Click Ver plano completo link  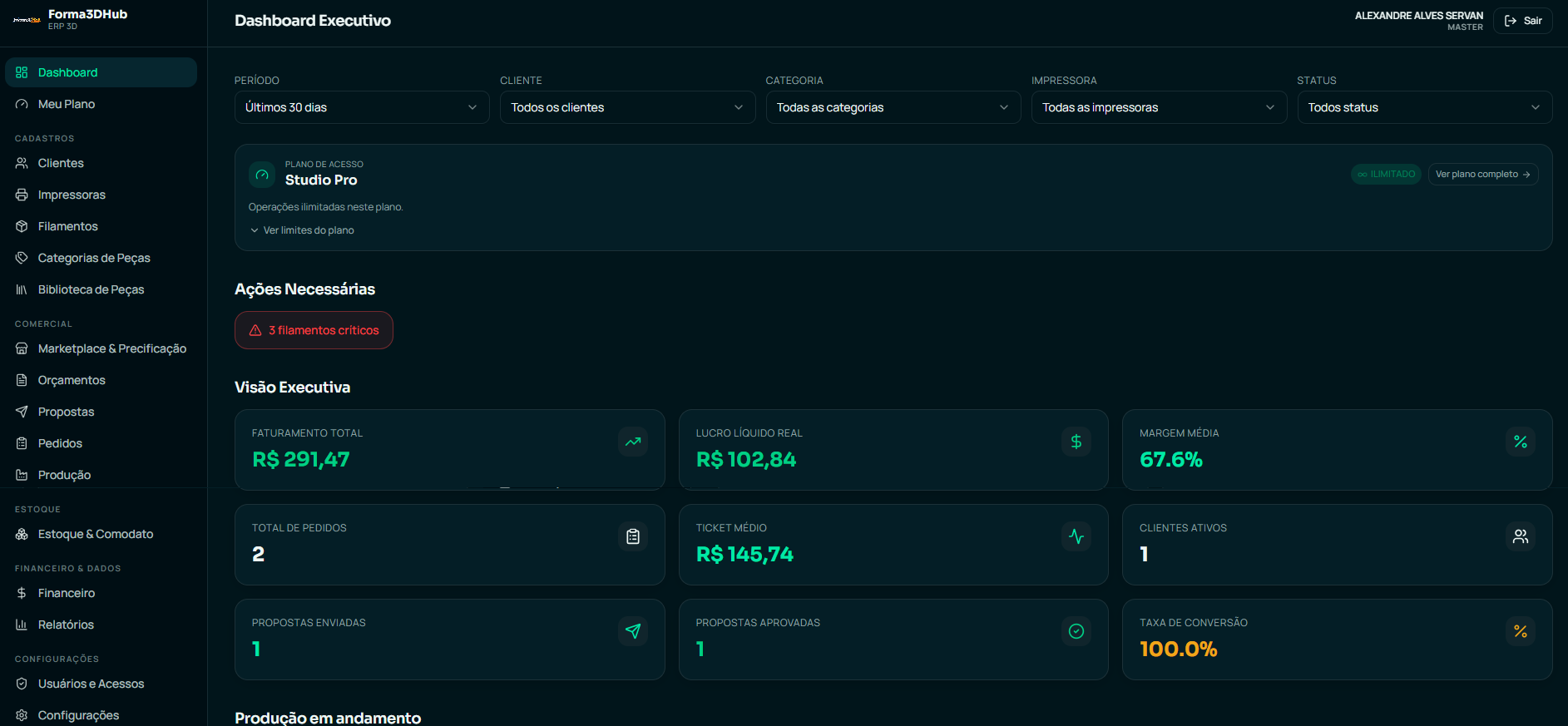pos(1483,174)
